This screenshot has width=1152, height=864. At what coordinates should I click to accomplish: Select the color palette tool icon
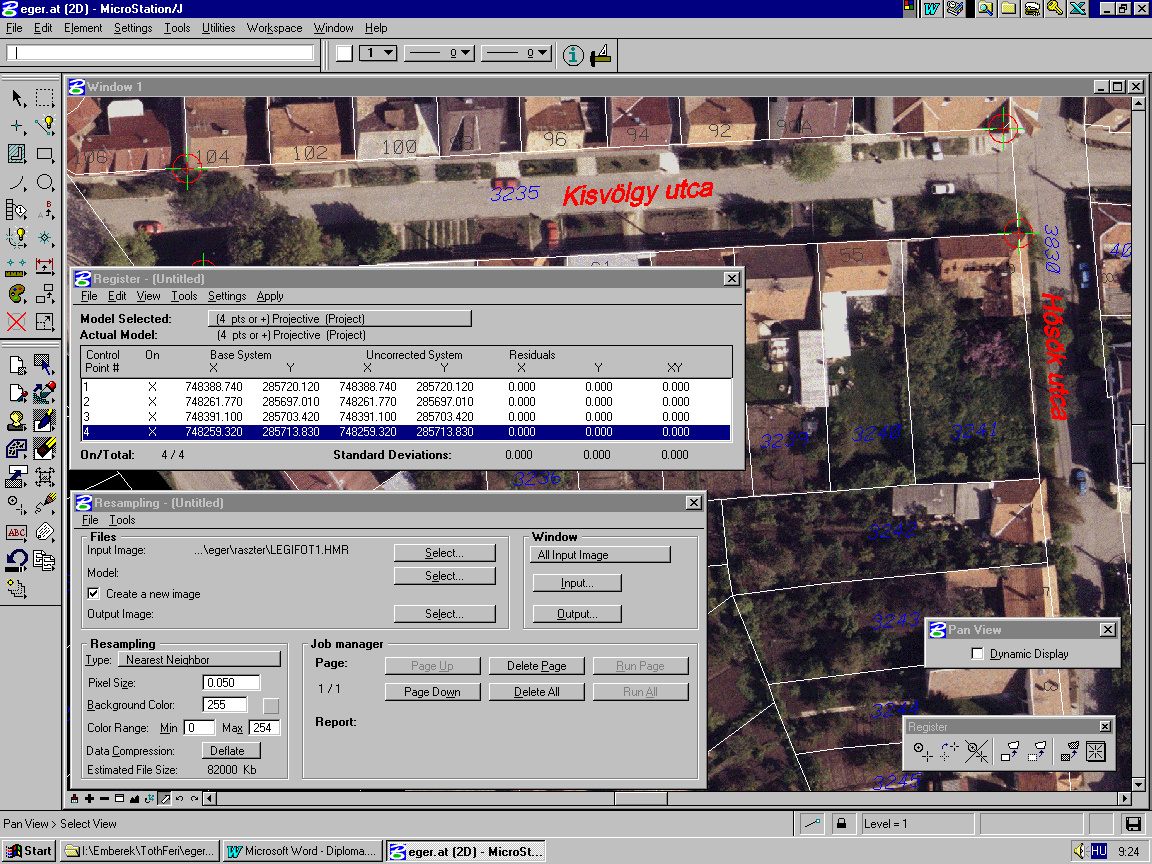point(17,294)
